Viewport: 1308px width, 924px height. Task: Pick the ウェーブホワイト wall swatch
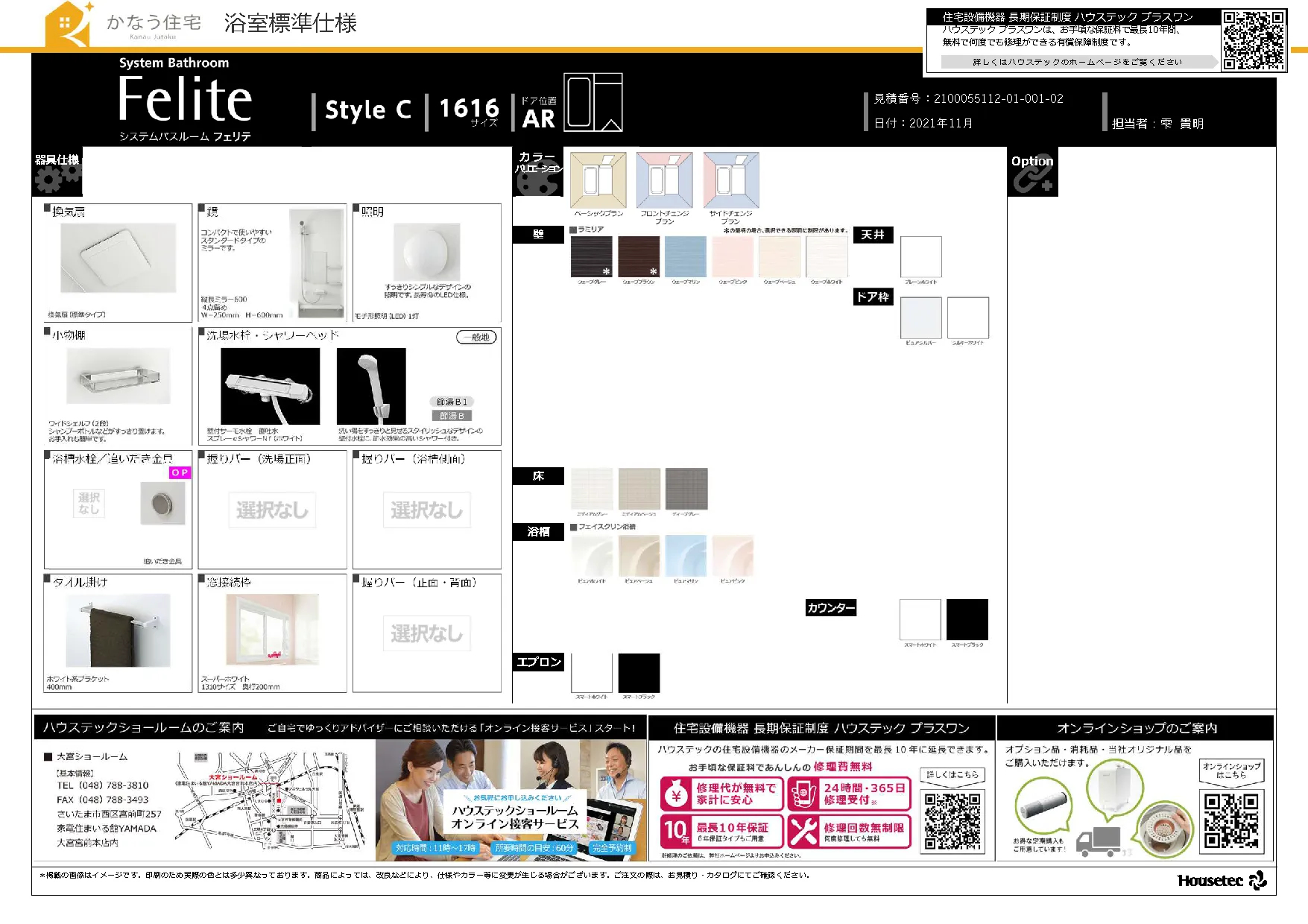coord(827,257)
